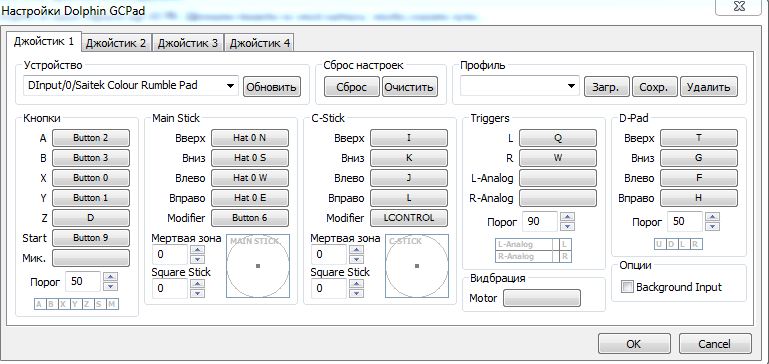Assign the empty L-Analog mapping
Viewport: 769px width, 364px height.
(x=558, y=178)
